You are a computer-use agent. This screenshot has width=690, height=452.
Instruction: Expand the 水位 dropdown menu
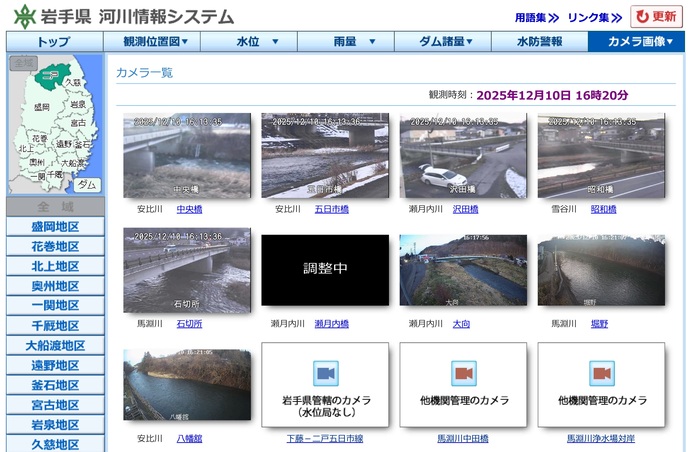point(249,41)
